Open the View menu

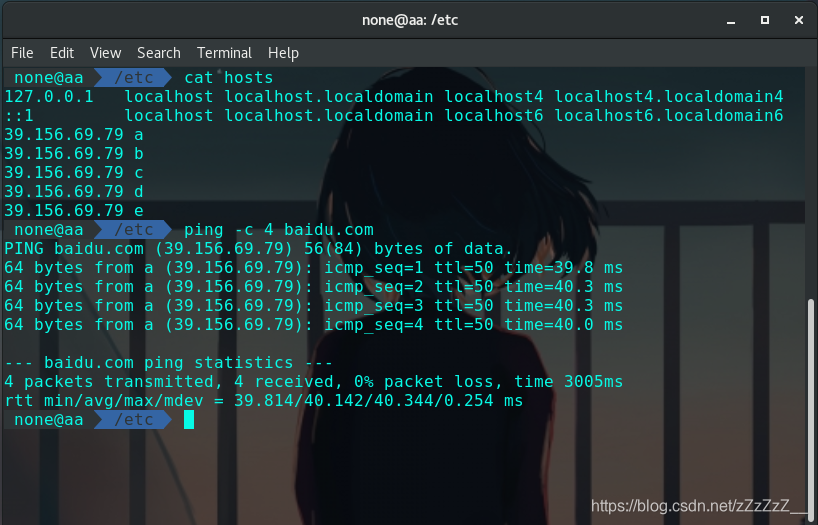coord(105,53)
